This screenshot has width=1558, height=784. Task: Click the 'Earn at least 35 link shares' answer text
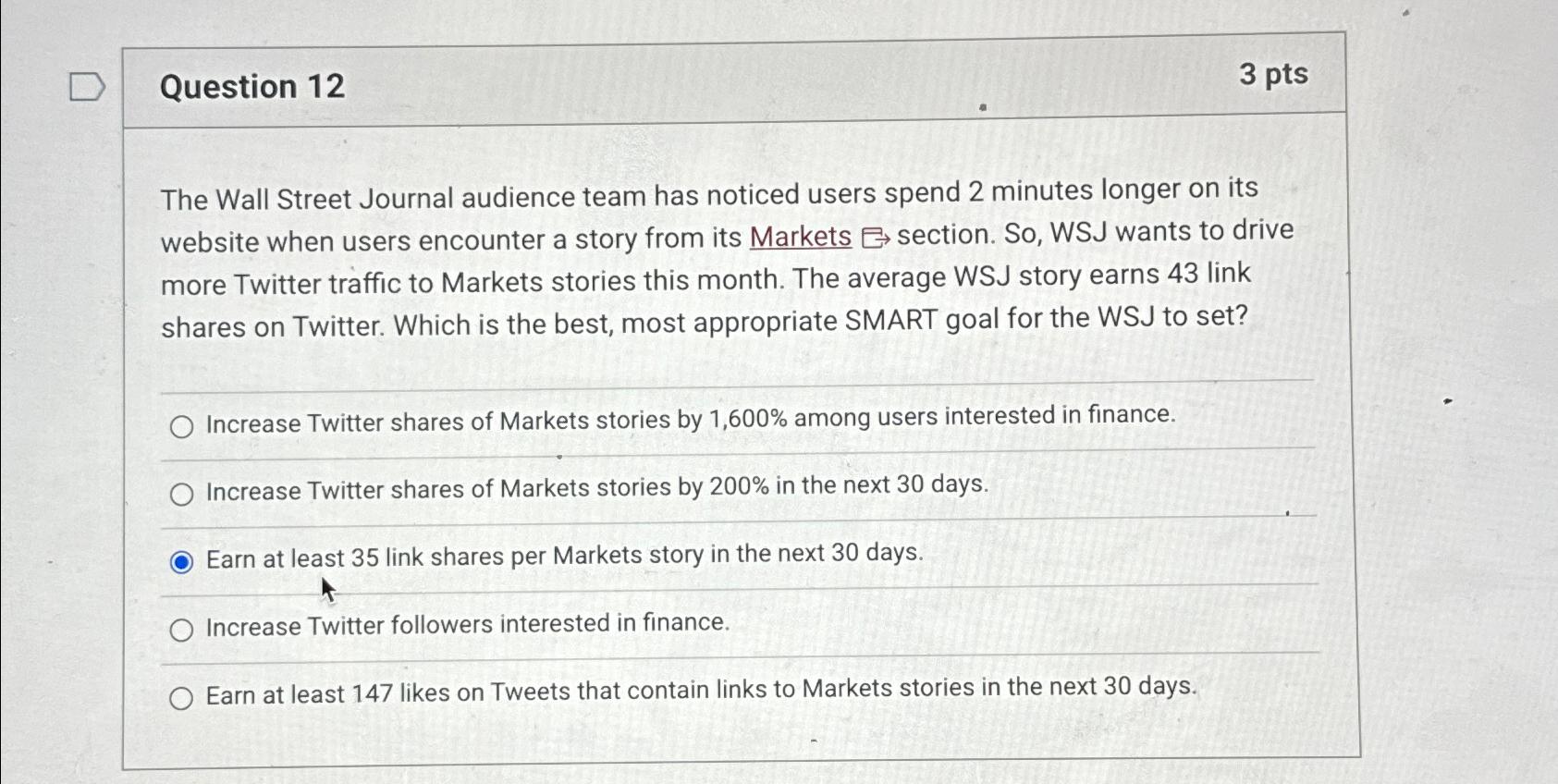pos(565,556)
